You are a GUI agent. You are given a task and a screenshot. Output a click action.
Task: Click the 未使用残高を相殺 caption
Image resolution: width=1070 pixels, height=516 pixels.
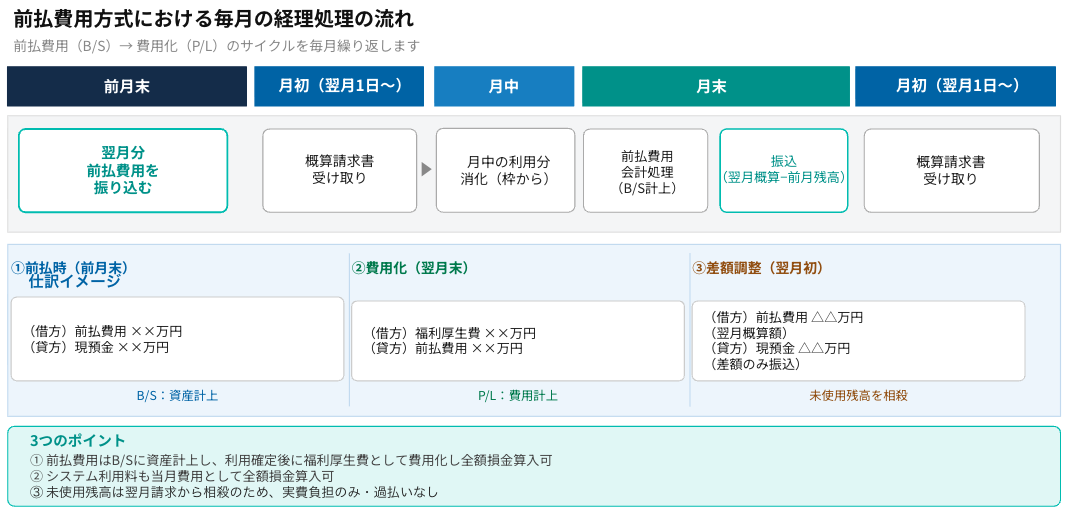[x=858, y=395]
